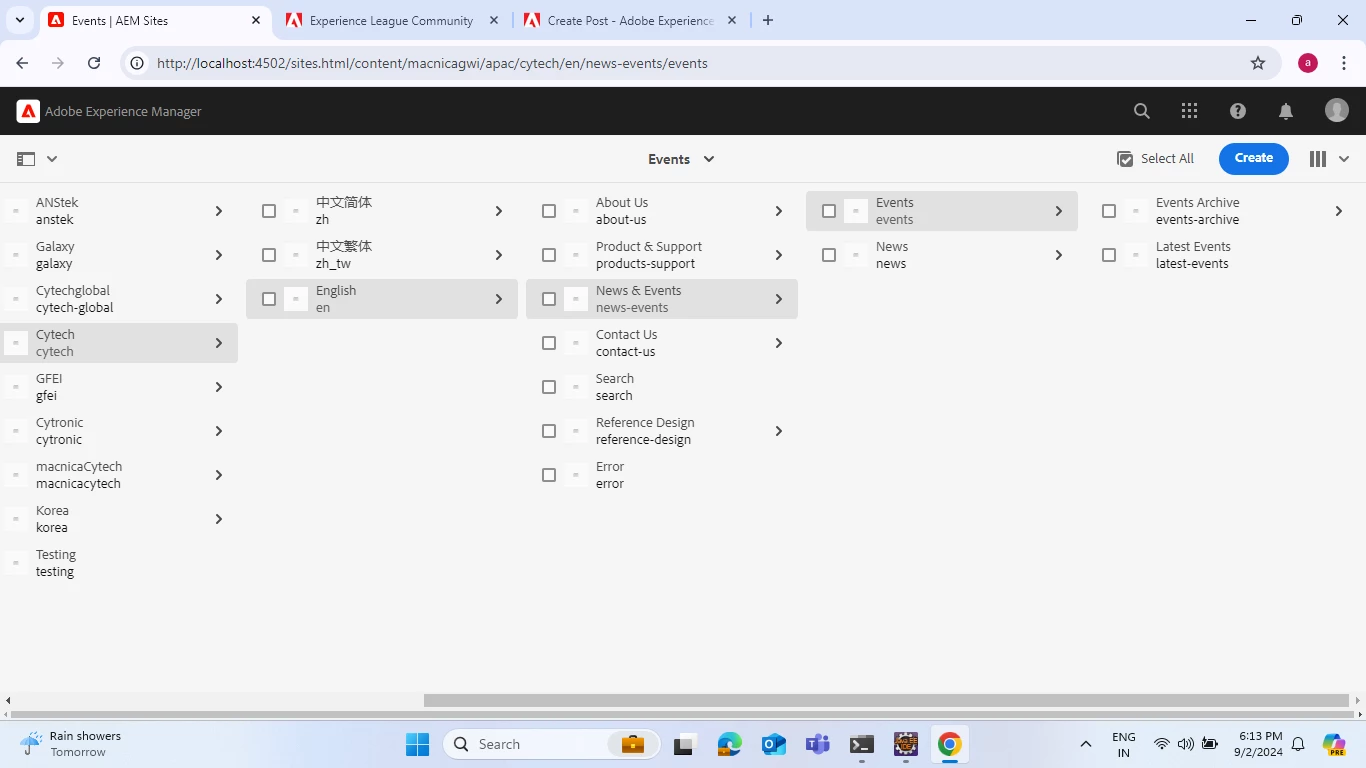Open the AEM user profile avatar
Viewport: 1366px width, 768px height.
coord(1337,111)
